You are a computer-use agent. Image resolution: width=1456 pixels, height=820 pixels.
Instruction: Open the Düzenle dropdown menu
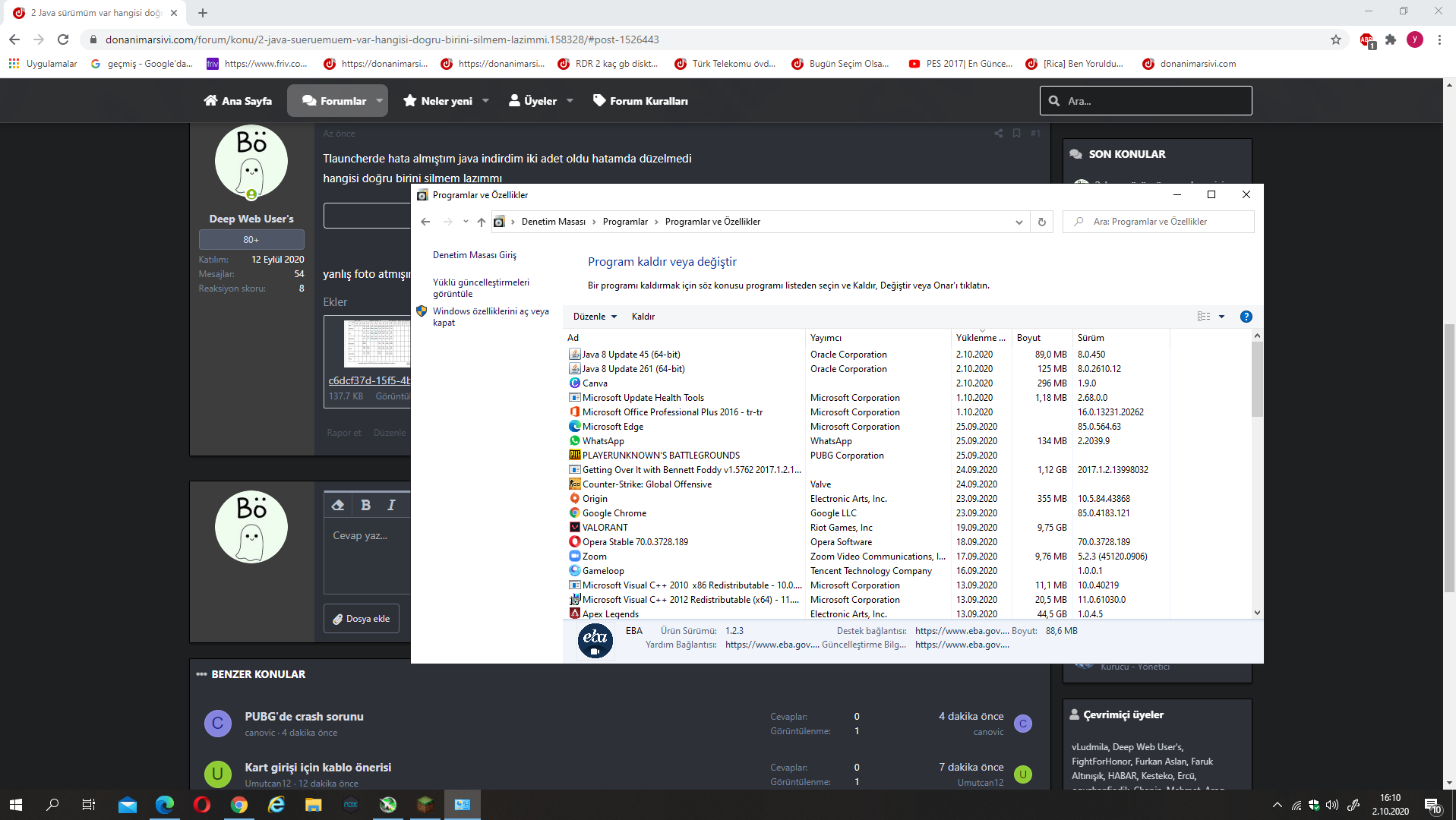595,317
